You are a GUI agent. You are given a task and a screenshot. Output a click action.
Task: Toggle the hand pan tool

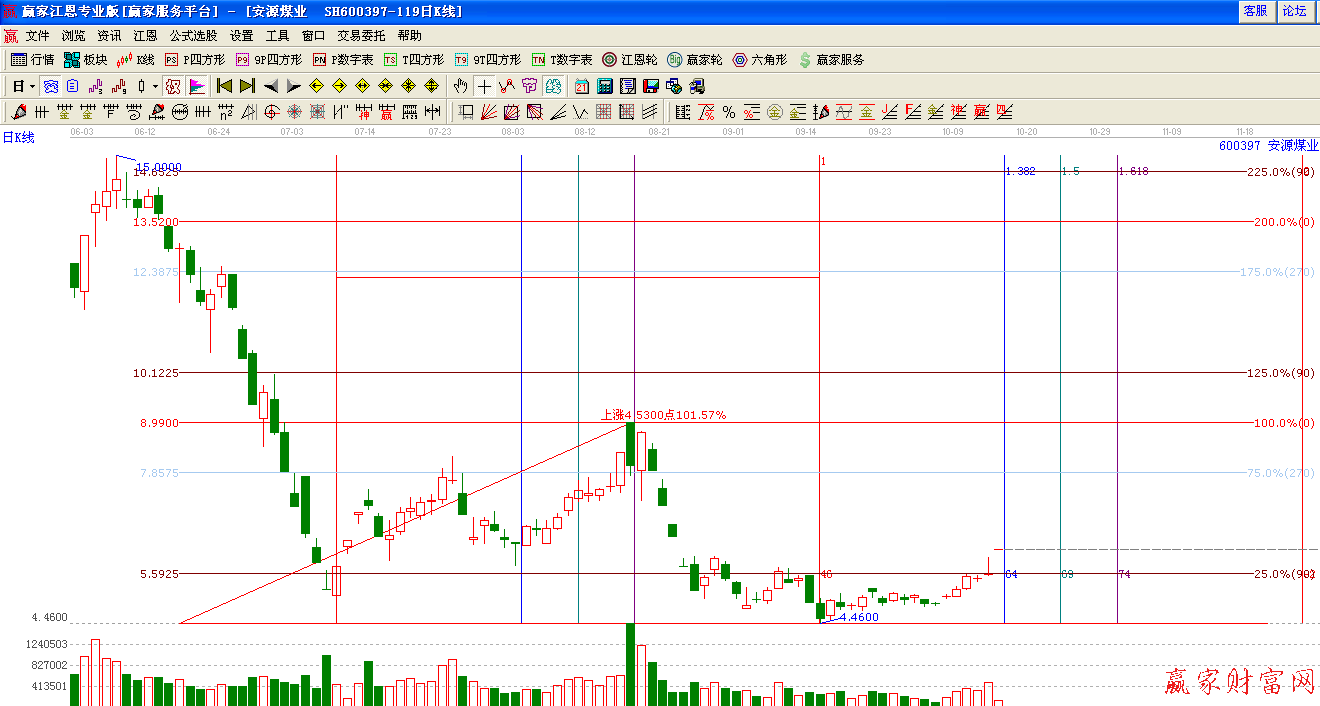(461, 86)
